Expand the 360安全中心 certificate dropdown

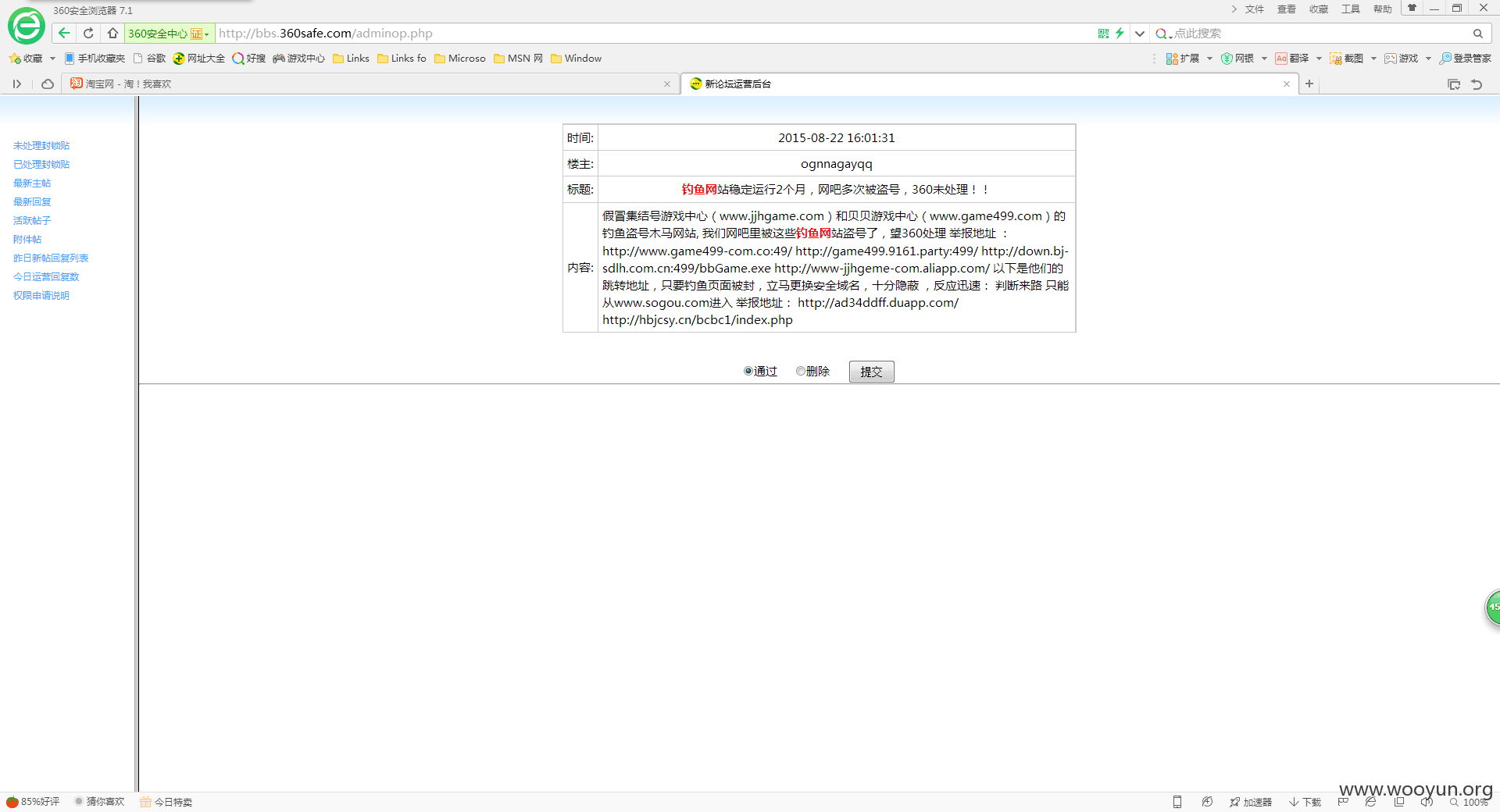click(206, 34)
